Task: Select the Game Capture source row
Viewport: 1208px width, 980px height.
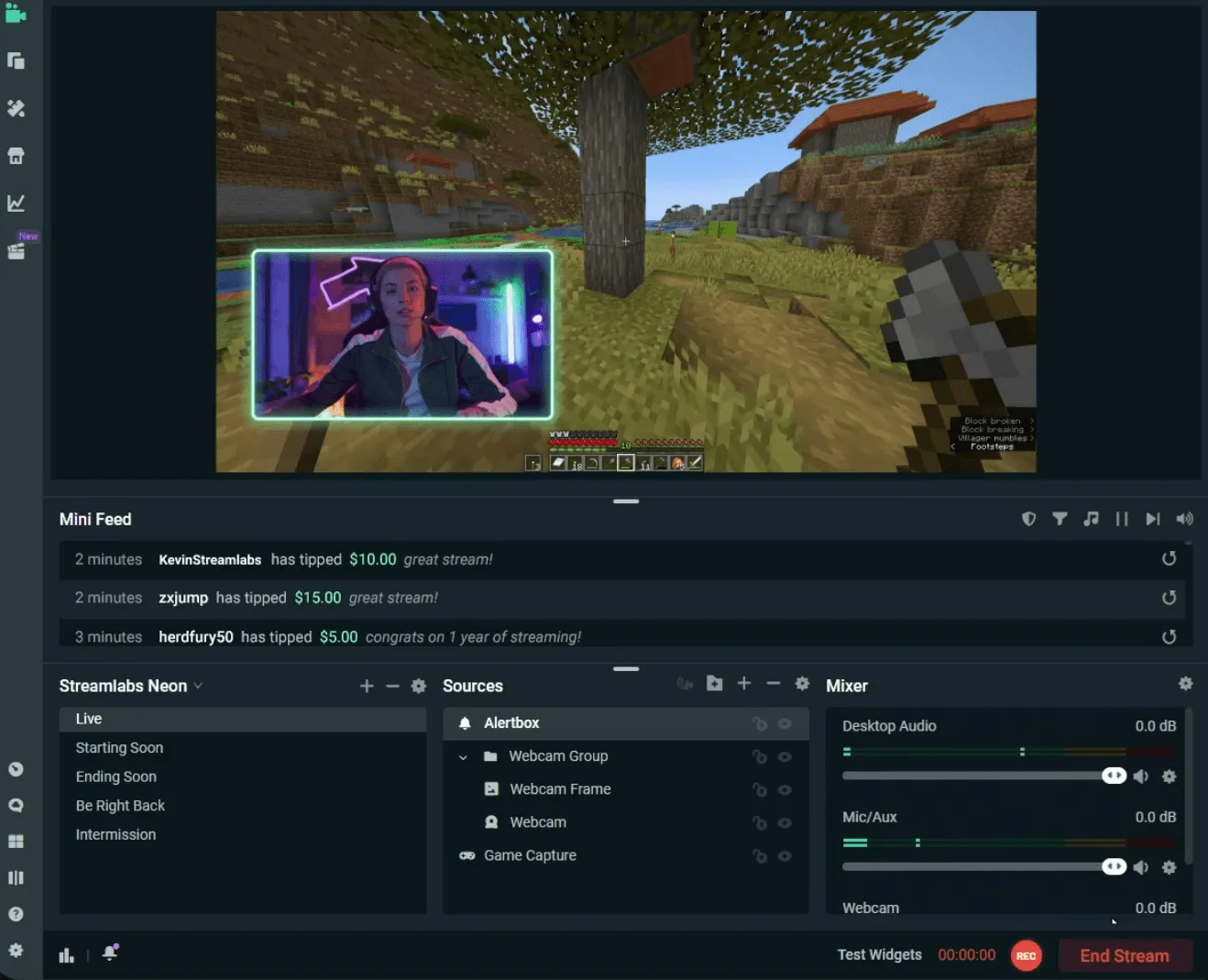Action: point(626,855)
